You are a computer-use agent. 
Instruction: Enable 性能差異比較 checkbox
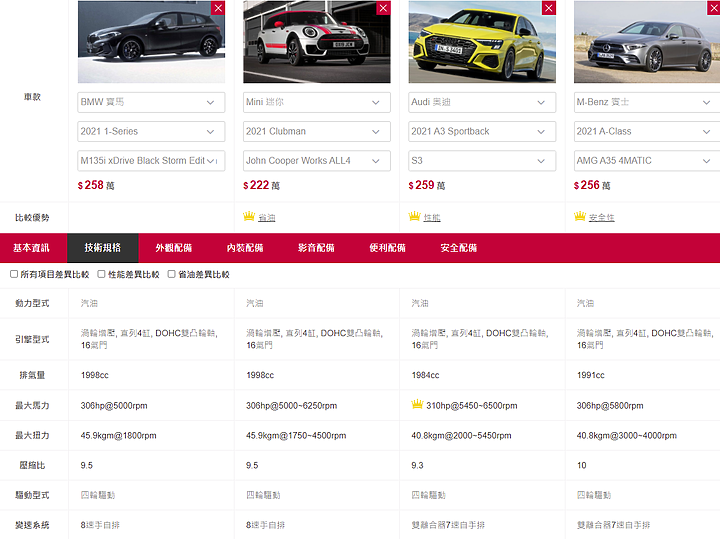[x=101, y=274]
